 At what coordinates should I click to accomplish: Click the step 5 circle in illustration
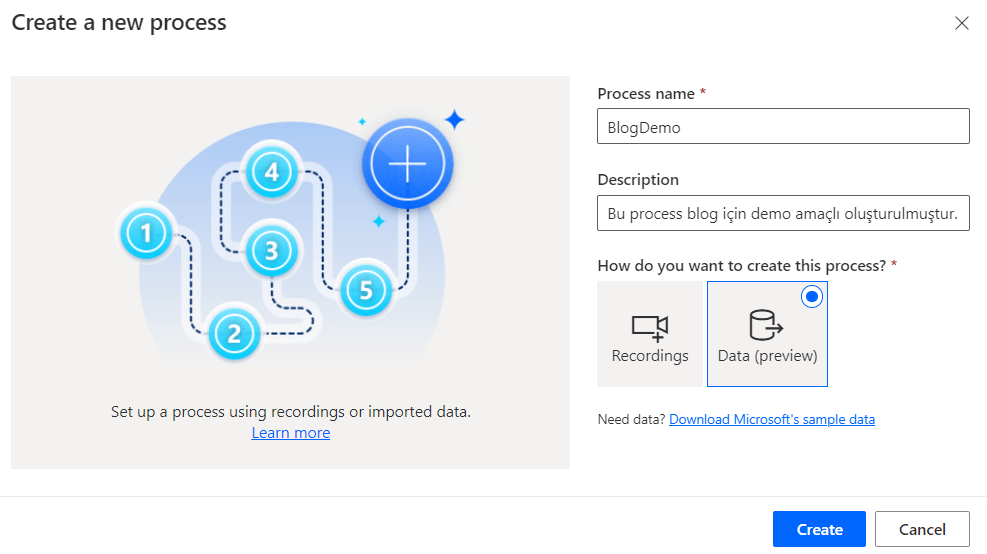pos(365,290)
